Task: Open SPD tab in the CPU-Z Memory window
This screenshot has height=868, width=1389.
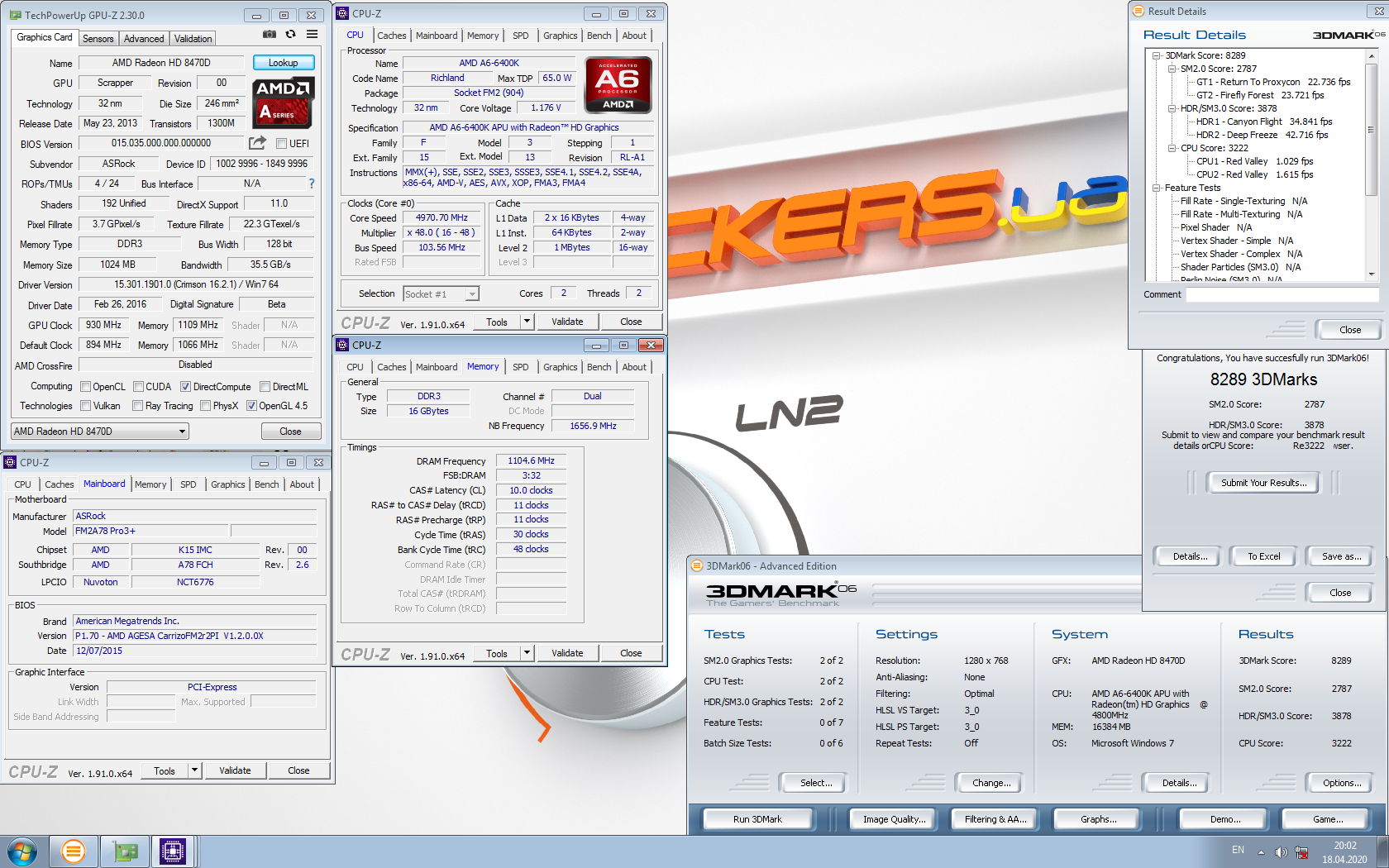Action: [520, 367]
